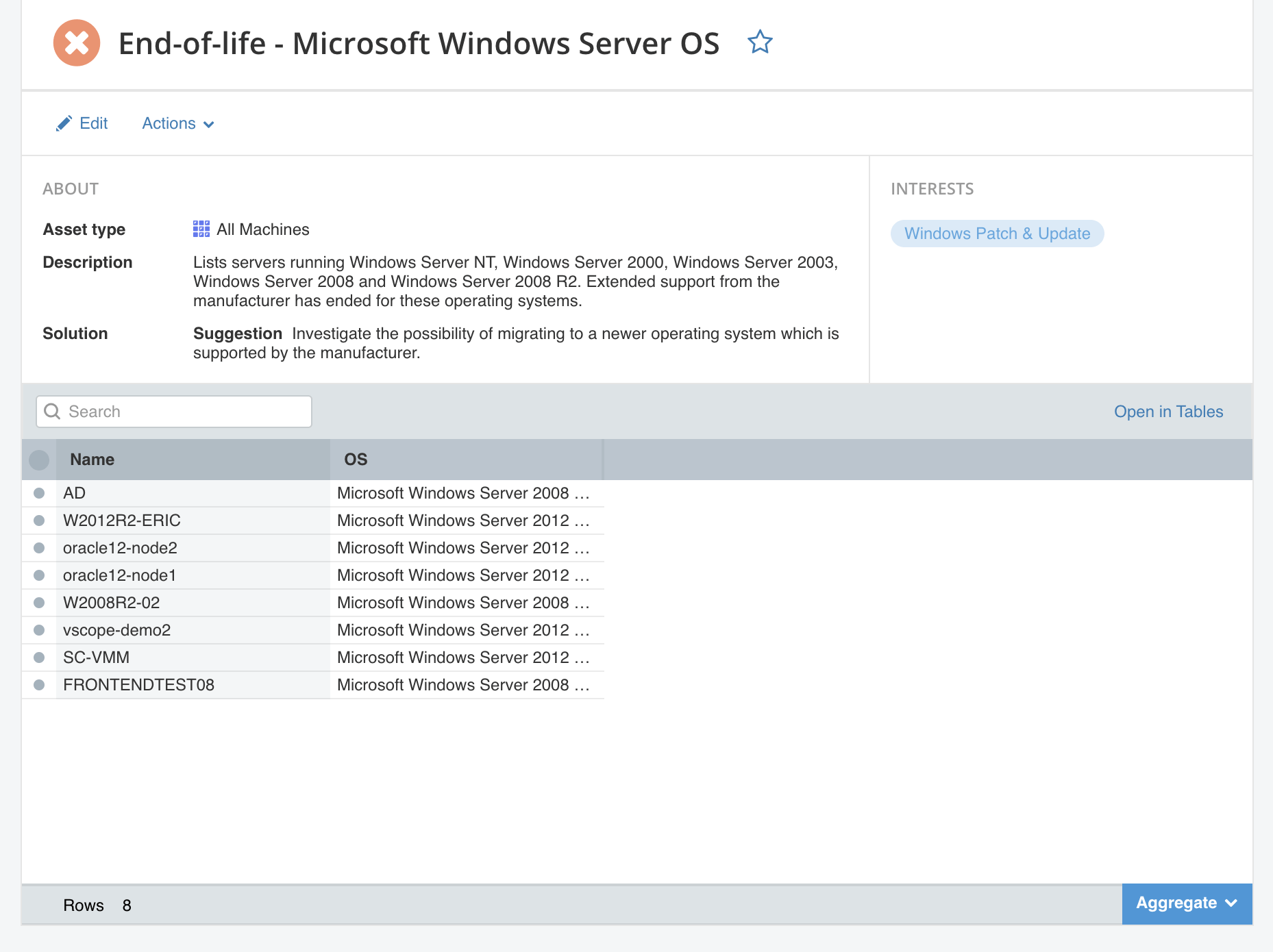
Task: Sort by the Name column header
Action: pyautogui.click(x=193, y=460)
